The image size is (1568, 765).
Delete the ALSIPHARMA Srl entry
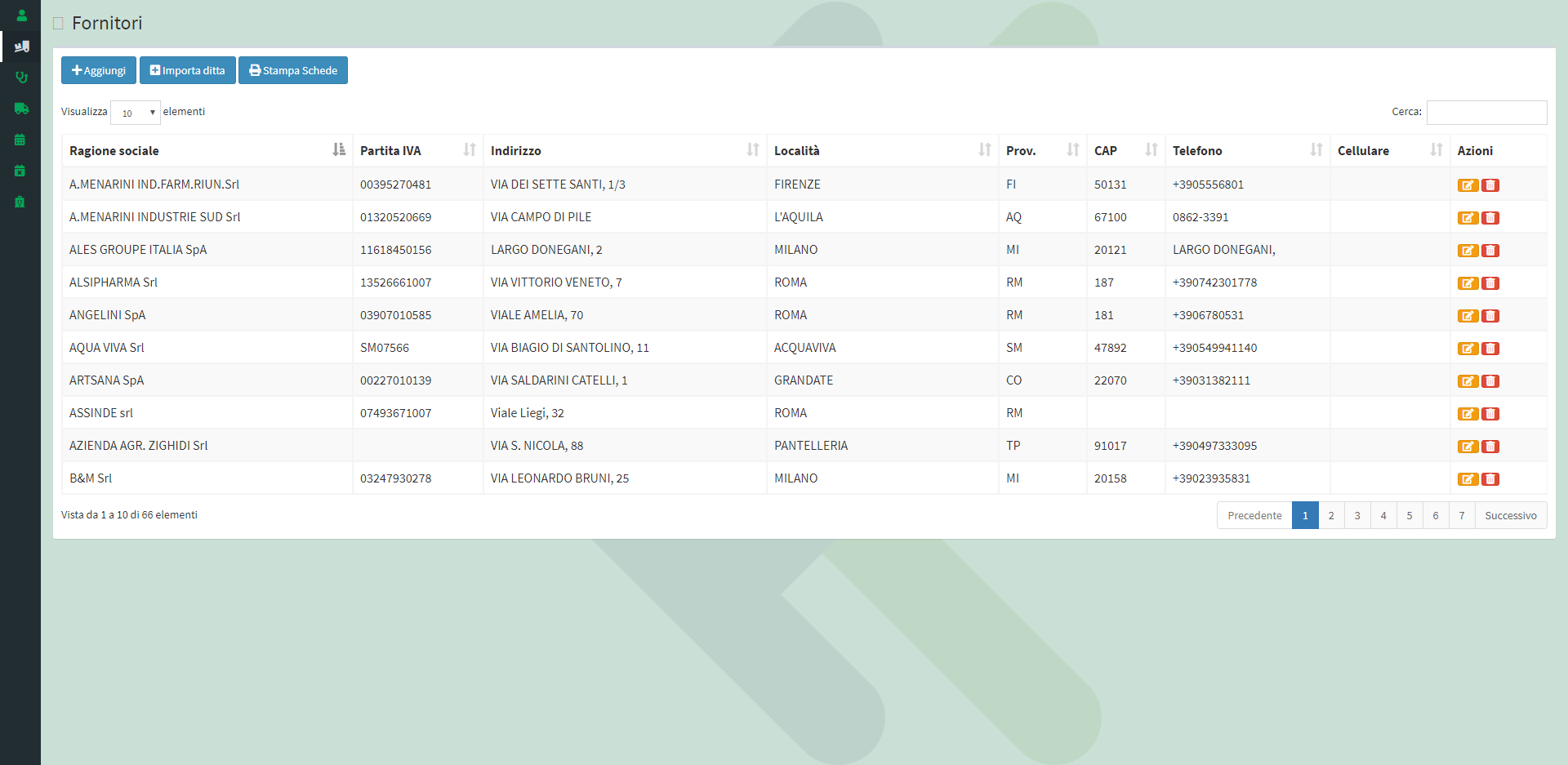click(1490, 283)
